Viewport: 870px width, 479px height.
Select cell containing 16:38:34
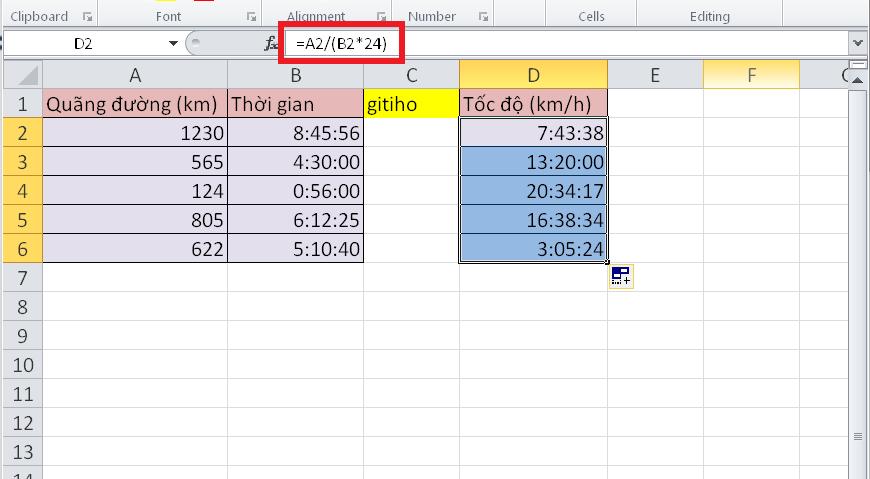[533, 219]
